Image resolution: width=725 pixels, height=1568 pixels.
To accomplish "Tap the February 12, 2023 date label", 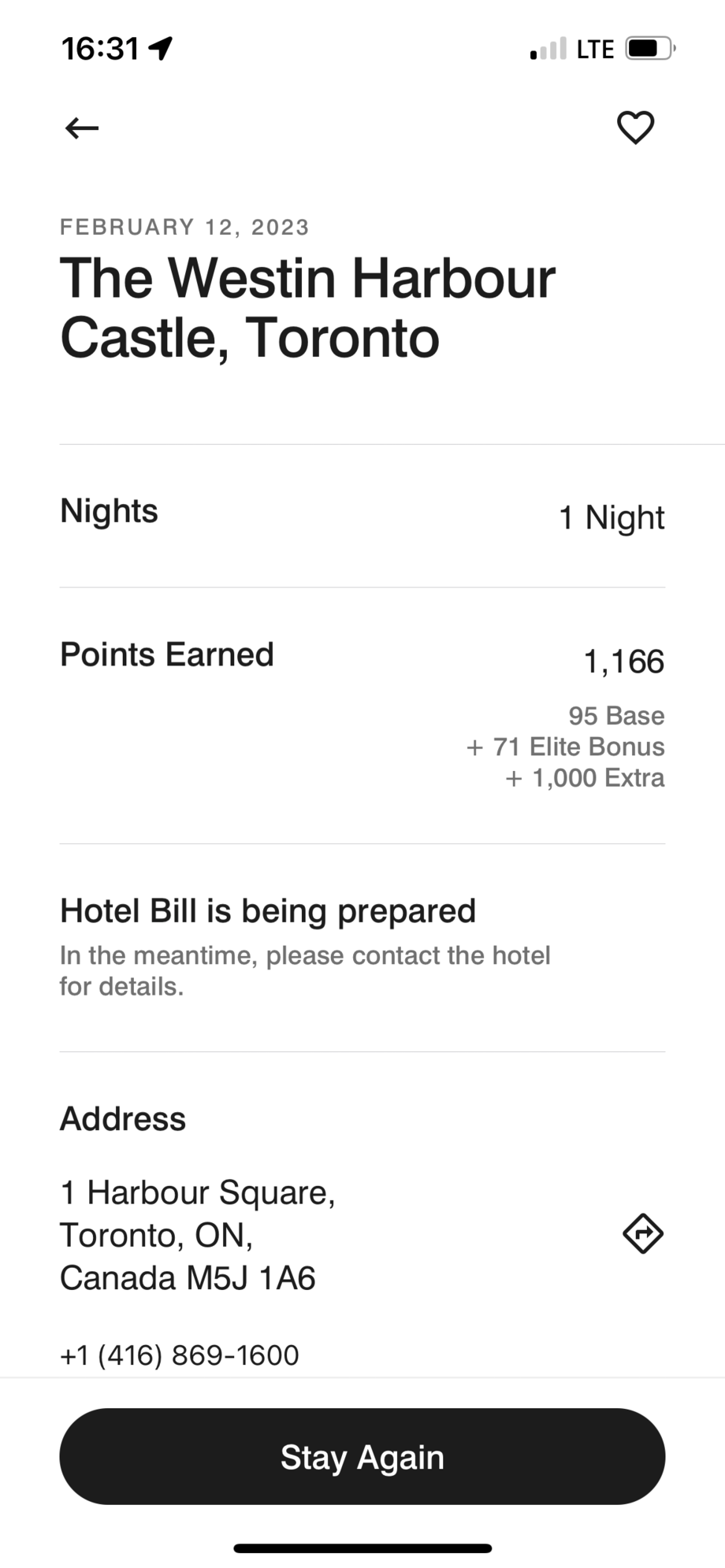I will point(184,227).
